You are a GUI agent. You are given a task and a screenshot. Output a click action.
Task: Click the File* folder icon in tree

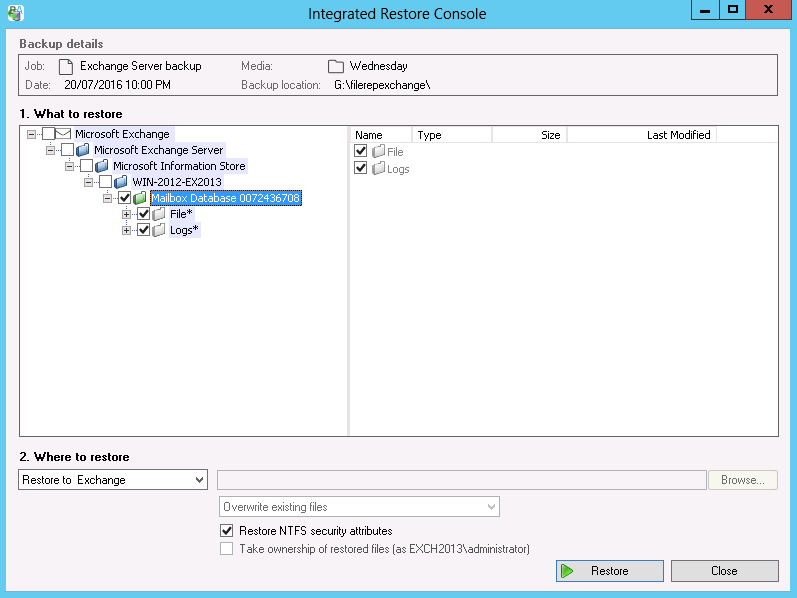coord(159,214)
